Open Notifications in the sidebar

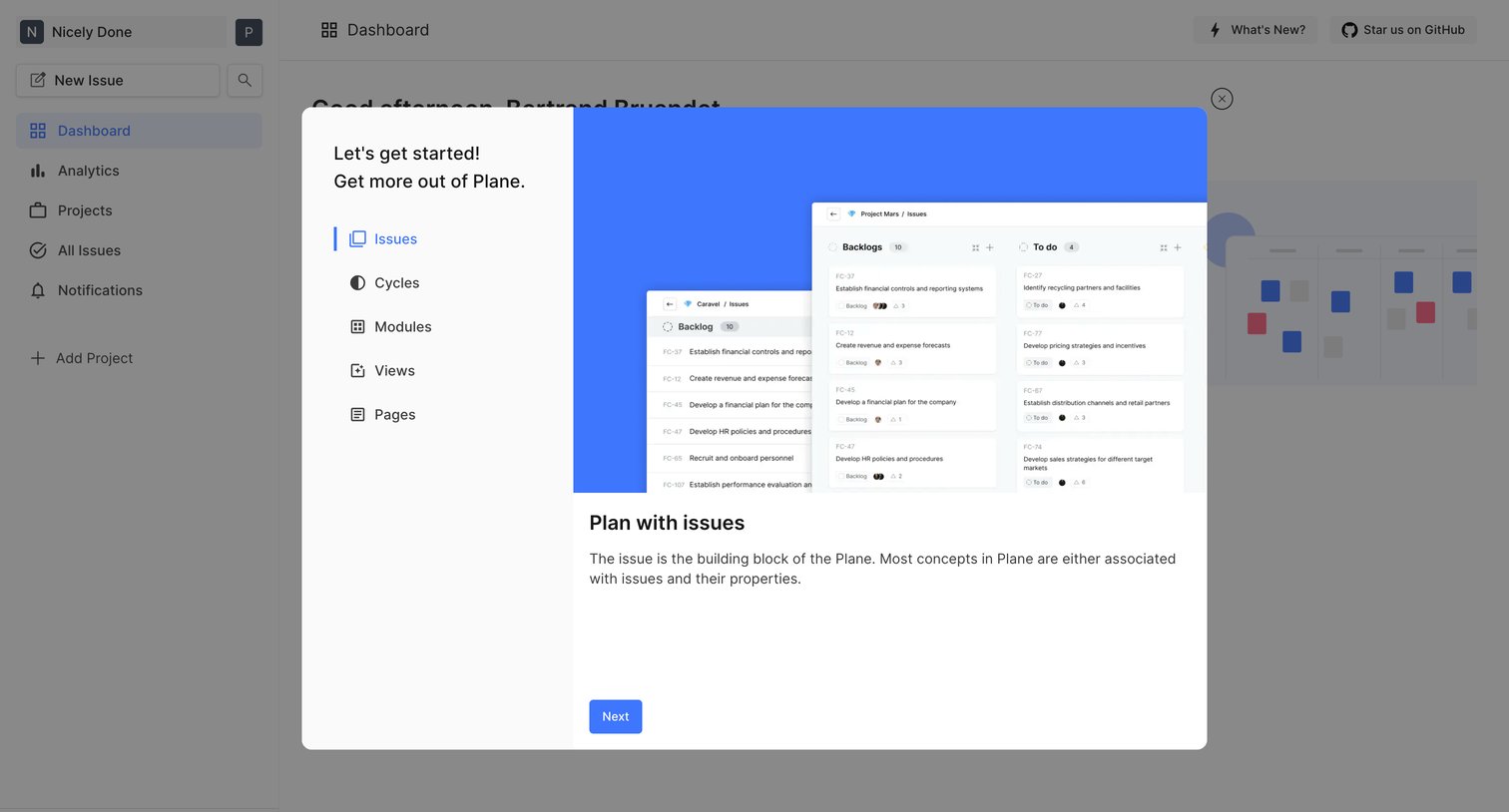pos(139,290)
